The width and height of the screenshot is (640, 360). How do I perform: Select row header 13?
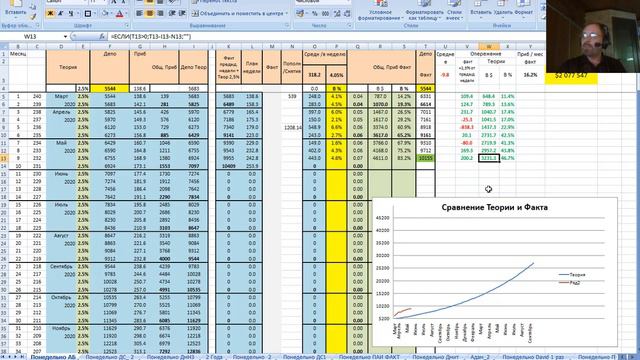click(x=4, y=158)
